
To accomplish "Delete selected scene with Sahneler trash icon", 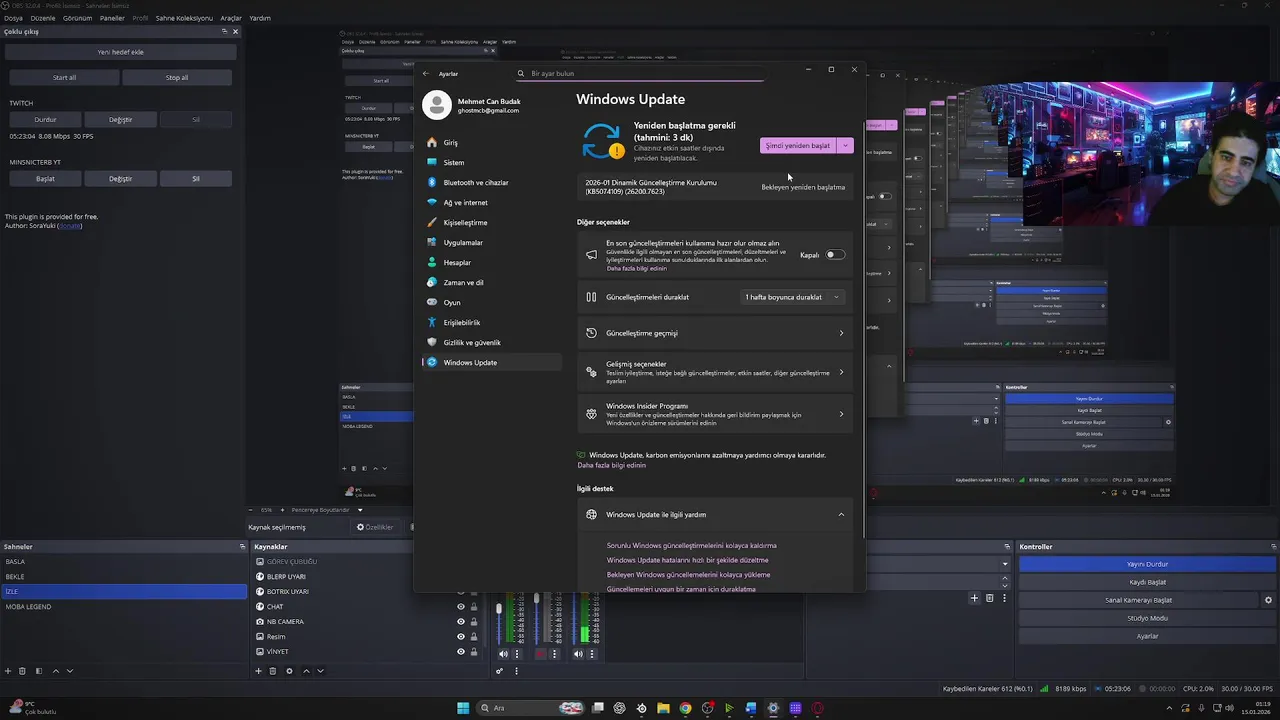I will pos(22,671).
